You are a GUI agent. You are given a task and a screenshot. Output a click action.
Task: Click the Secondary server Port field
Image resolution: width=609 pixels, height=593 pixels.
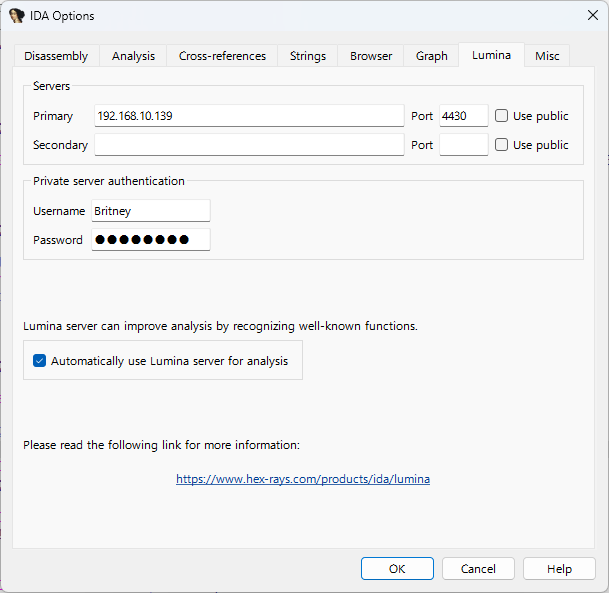464,145
